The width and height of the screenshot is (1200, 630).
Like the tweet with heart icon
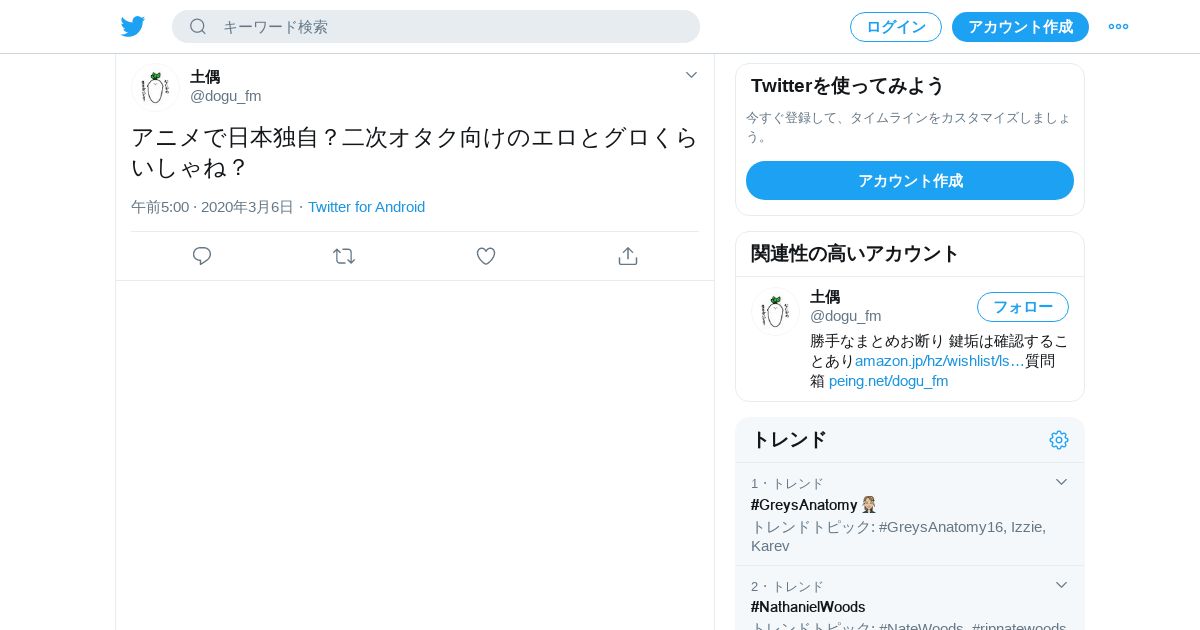coord(486,256)
